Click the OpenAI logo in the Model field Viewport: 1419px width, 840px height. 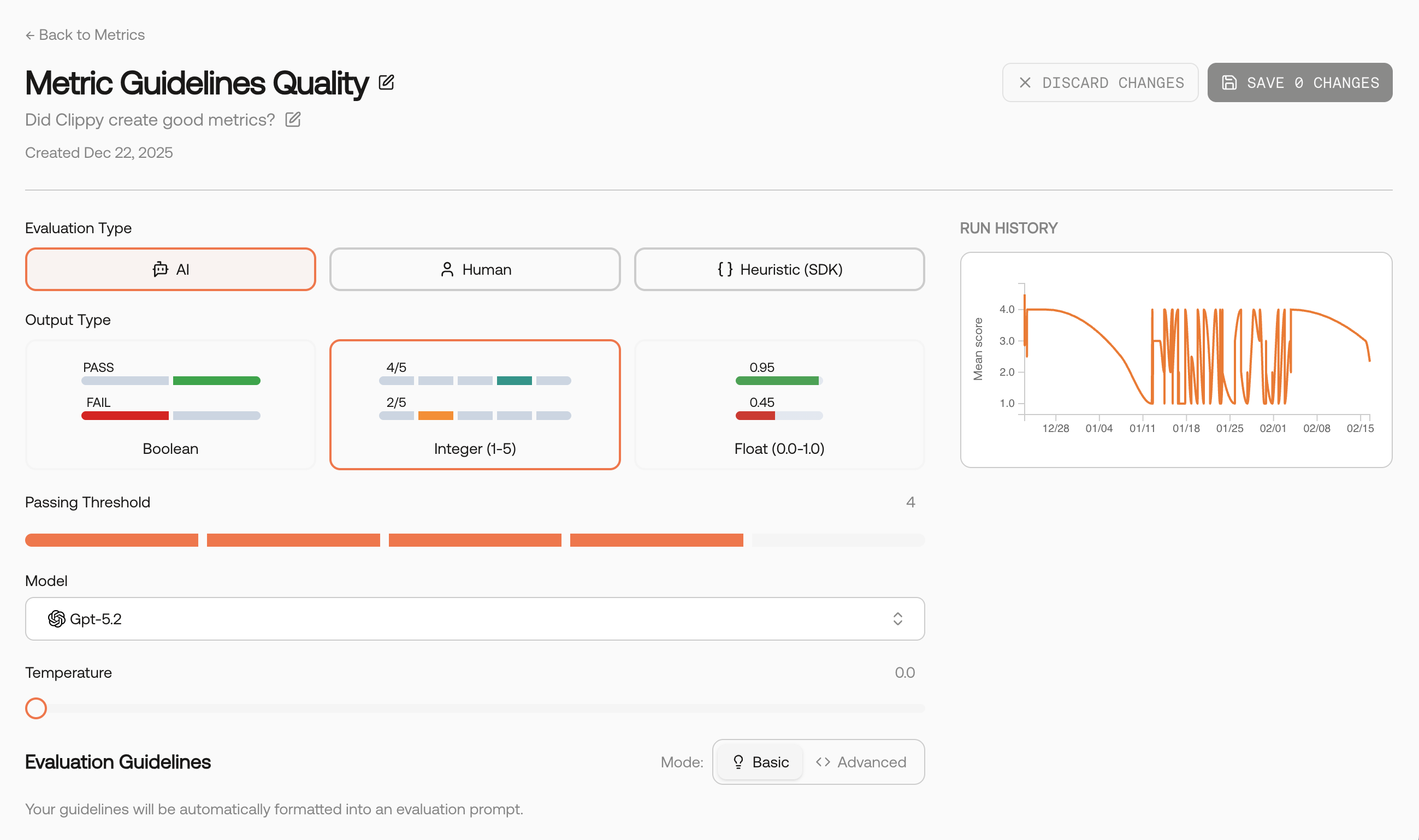click(x=57, y=619)
